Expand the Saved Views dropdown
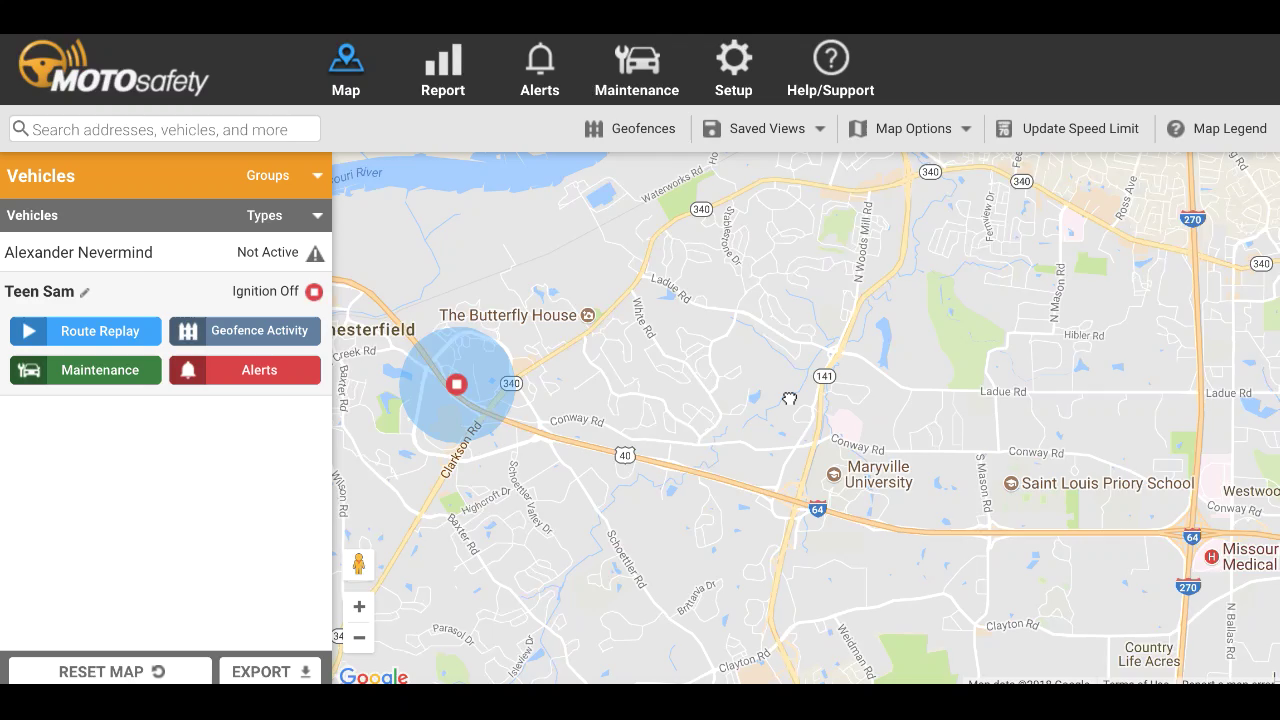The height and width of the screenshot is (720, 1280). click(765, 129)
